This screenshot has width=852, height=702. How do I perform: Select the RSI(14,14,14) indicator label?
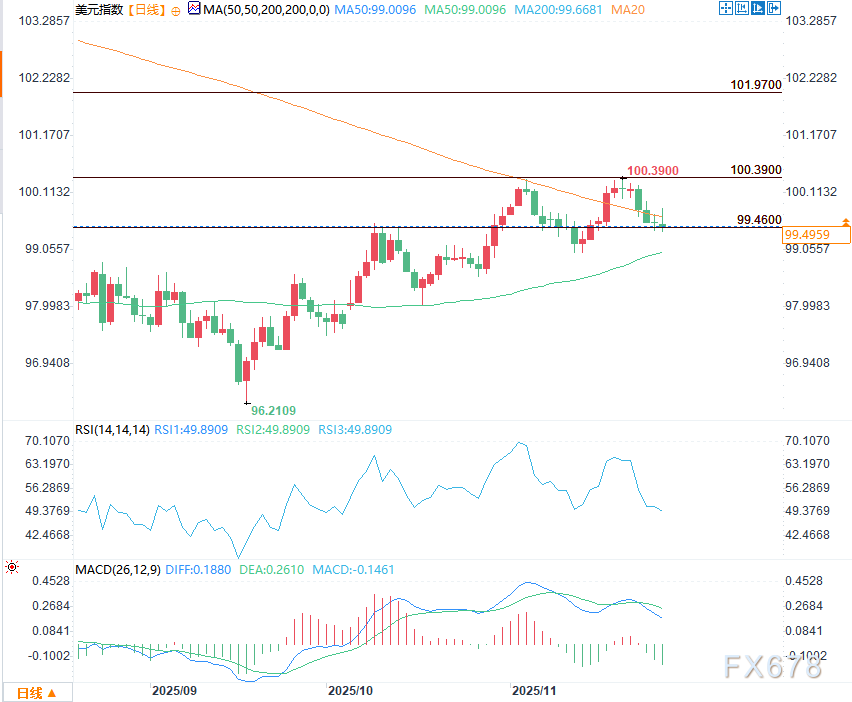pyautogui.click(x=112, y=430)
